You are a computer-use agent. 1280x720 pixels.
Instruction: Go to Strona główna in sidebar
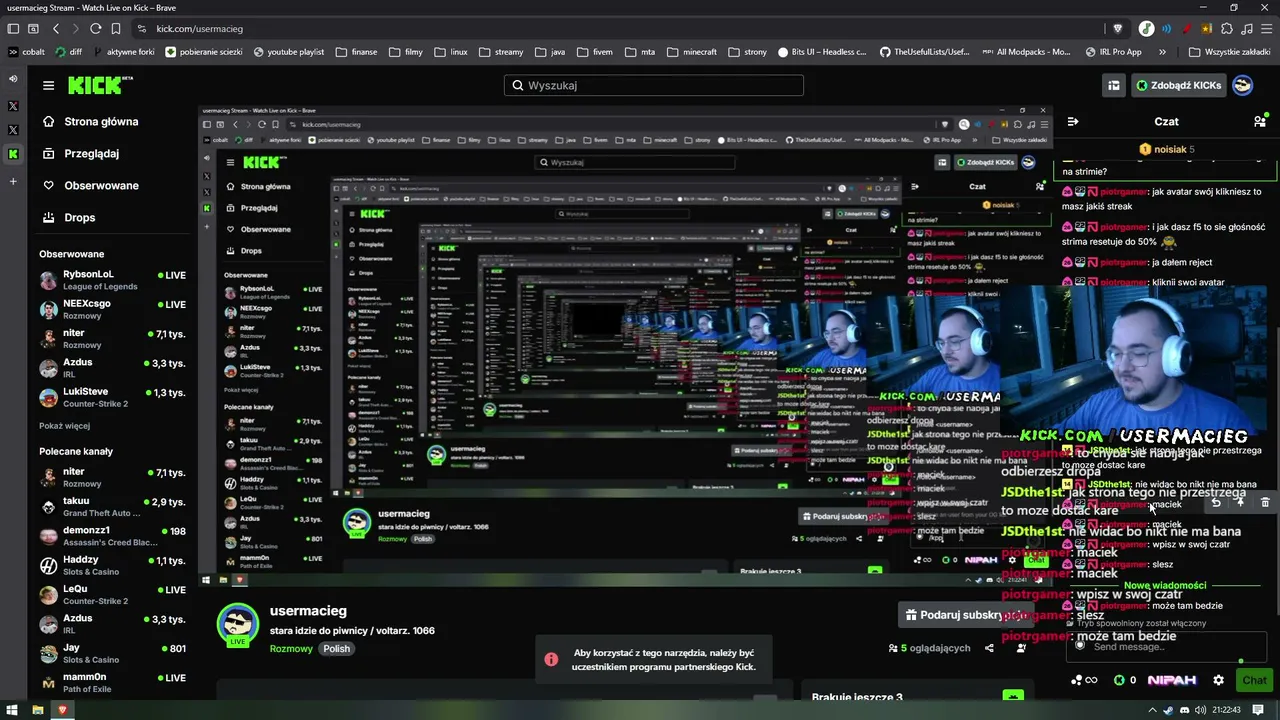(89, 121)
